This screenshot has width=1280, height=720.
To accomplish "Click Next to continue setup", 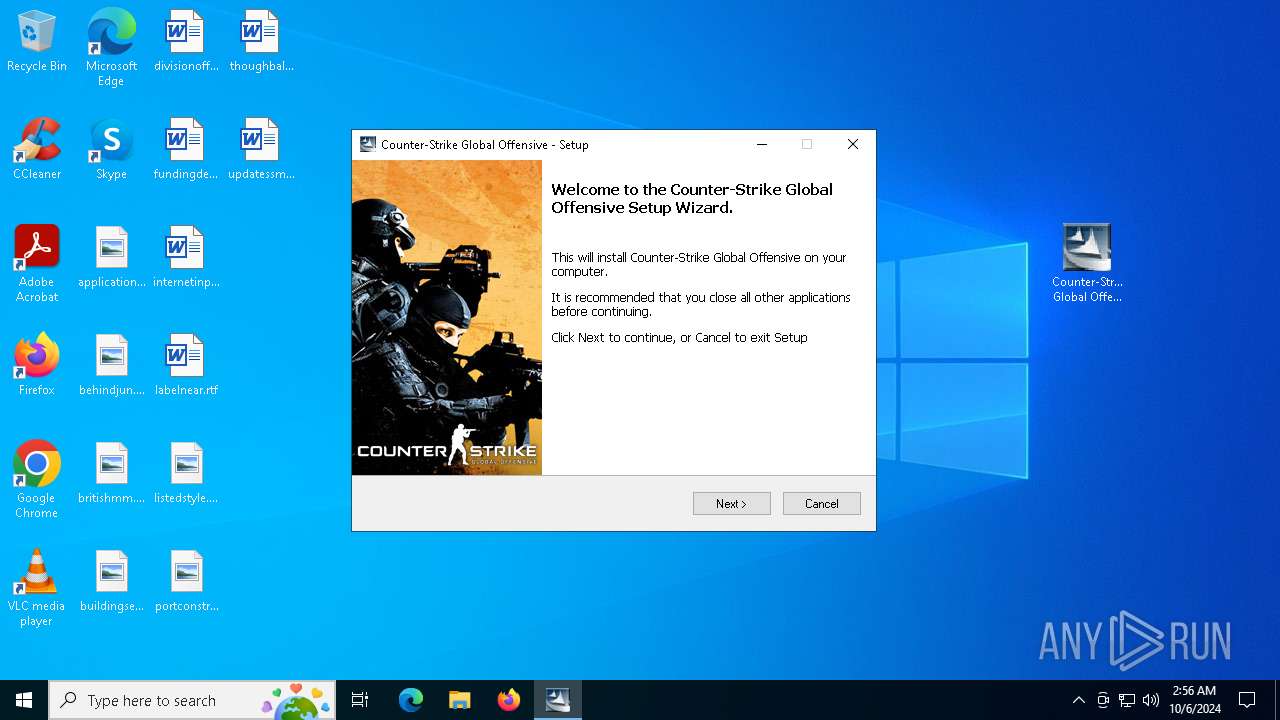I will pyautogui.click(x=731, y=504).
